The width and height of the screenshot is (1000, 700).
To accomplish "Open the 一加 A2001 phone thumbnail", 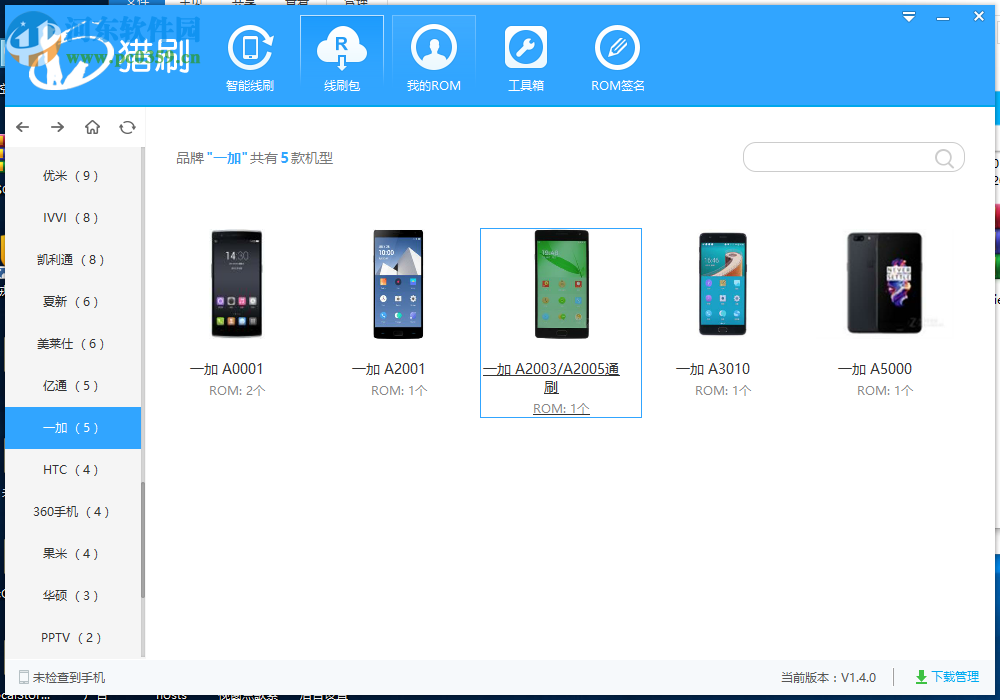I will pyautogui.click(x=399, y=284).
